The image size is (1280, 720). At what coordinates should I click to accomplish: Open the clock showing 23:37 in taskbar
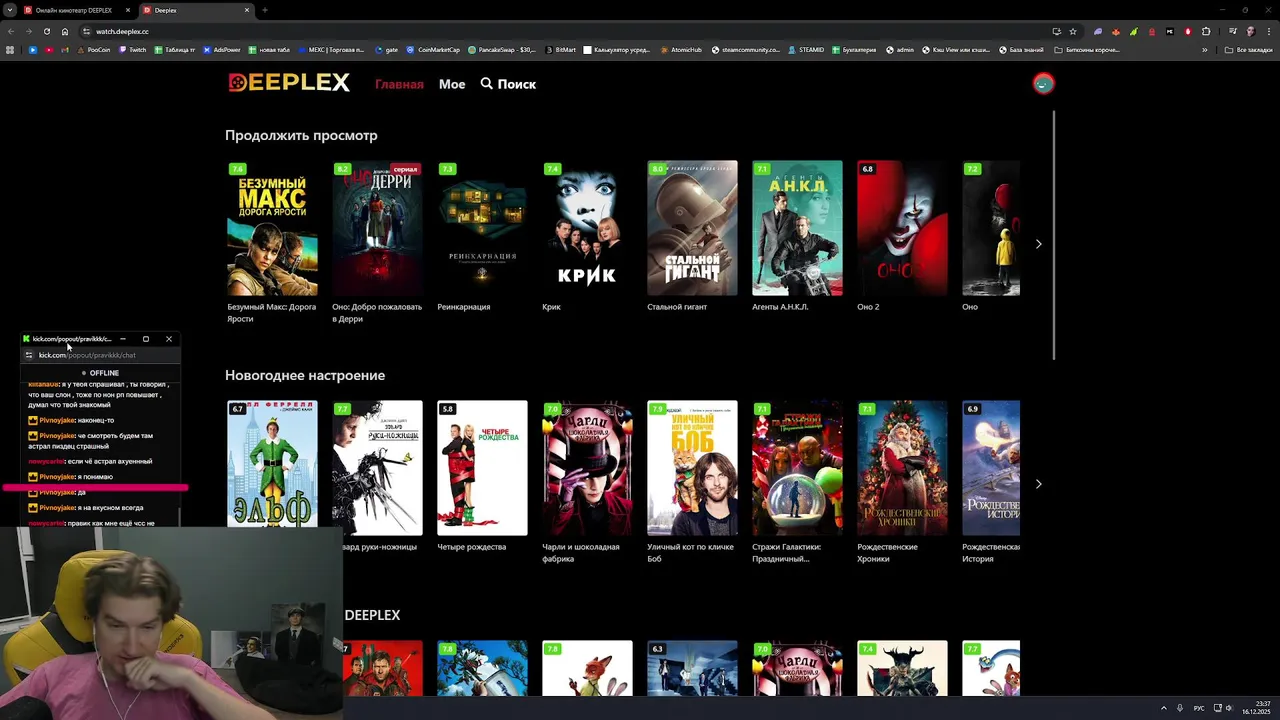pyautogui.click(x=1256, y=708)
